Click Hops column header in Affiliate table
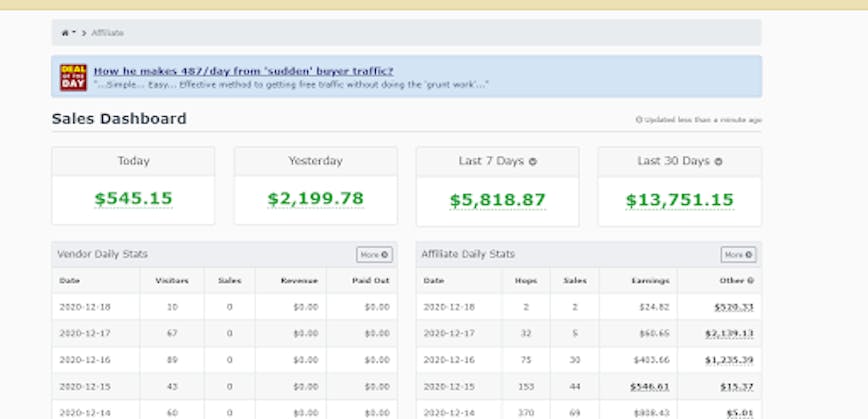The width and height of the screenshot is (868, 419). pos(526,281)
